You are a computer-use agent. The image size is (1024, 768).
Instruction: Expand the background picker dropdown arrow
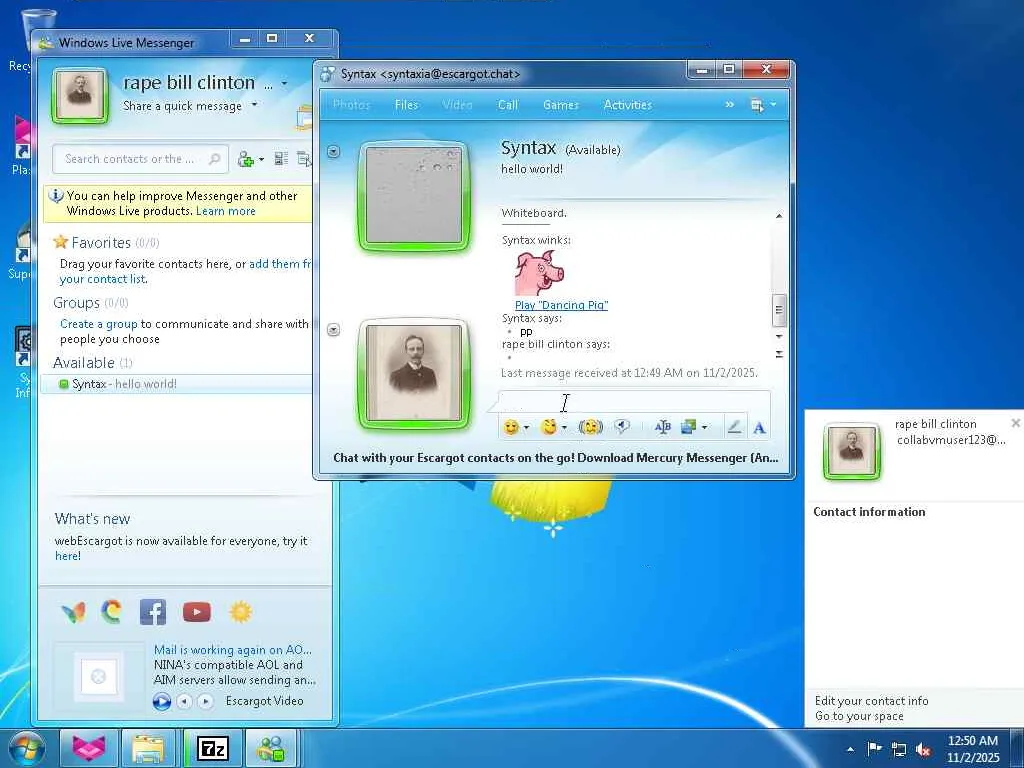point(704,428)
